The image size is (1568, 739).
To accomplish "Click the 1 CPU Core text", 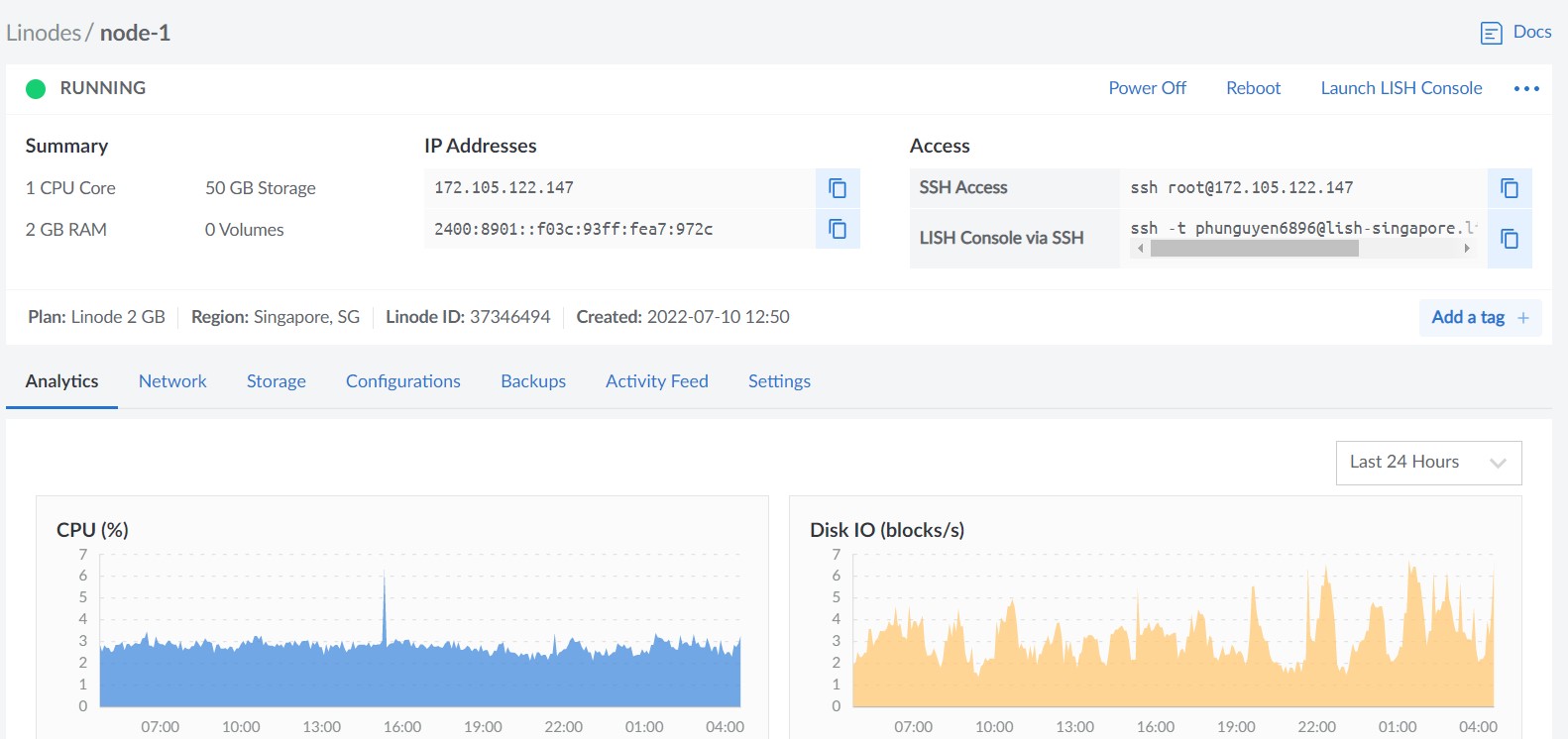I will coord(70,188).
